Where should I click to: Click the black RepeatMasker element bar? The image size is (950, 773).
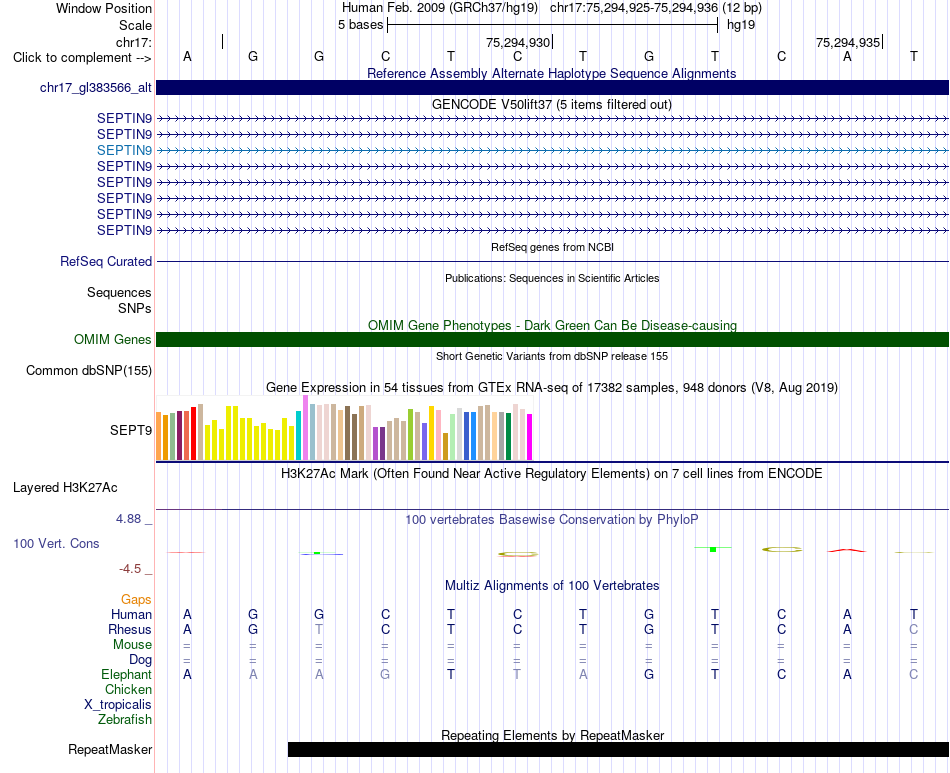(x=618, y=749)
